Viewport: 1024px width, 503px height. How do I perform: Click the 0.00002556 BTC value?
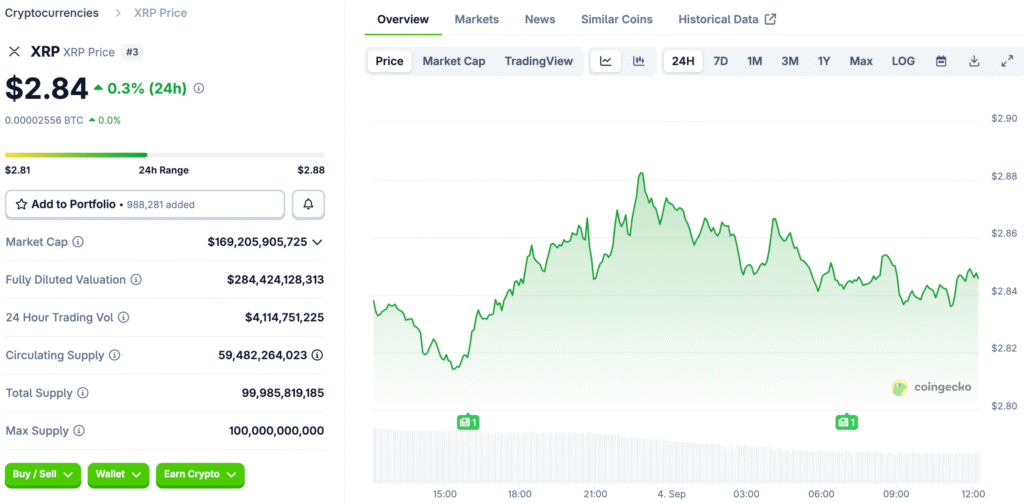coord(44,120)
